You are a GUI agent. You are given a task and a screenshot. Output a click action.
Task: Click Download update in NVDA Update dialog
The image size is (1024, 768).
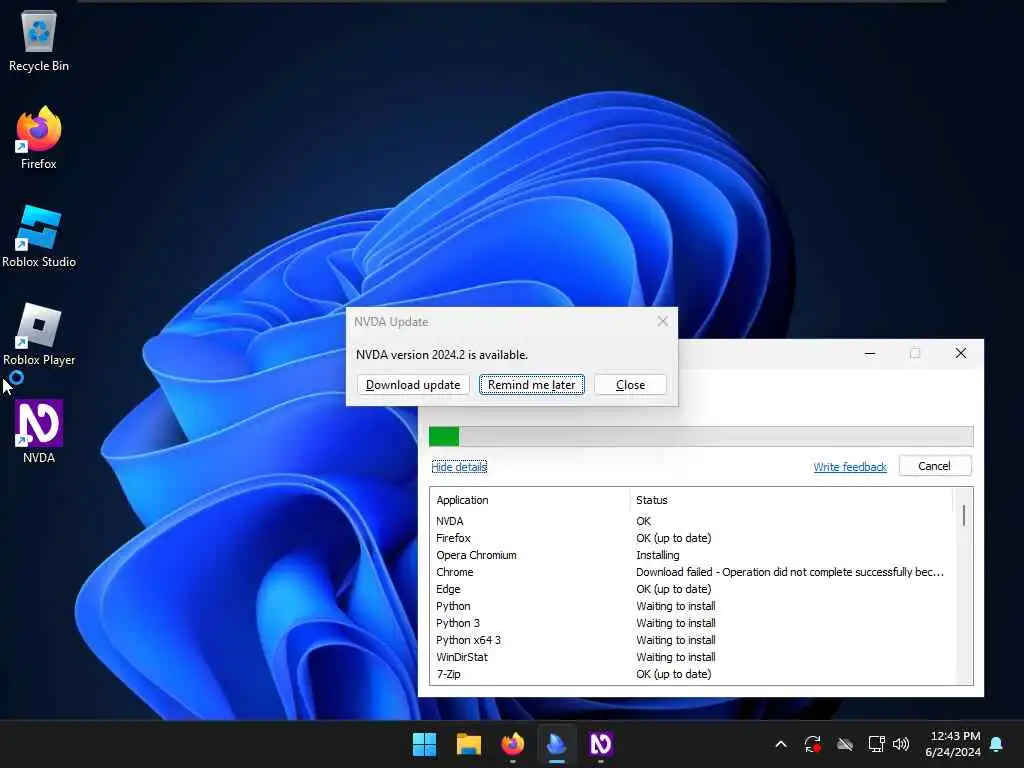(x=413, y=385)
